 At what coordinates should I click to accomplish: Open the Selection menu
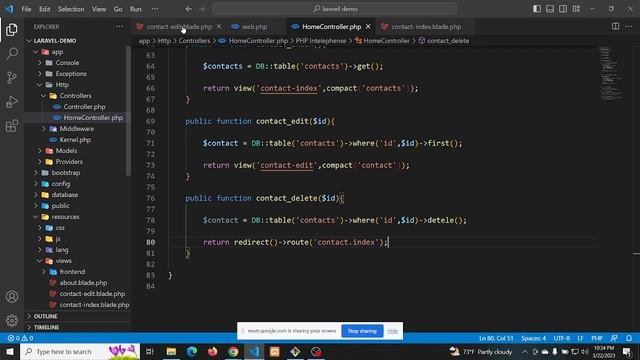(x=71, y=9)
